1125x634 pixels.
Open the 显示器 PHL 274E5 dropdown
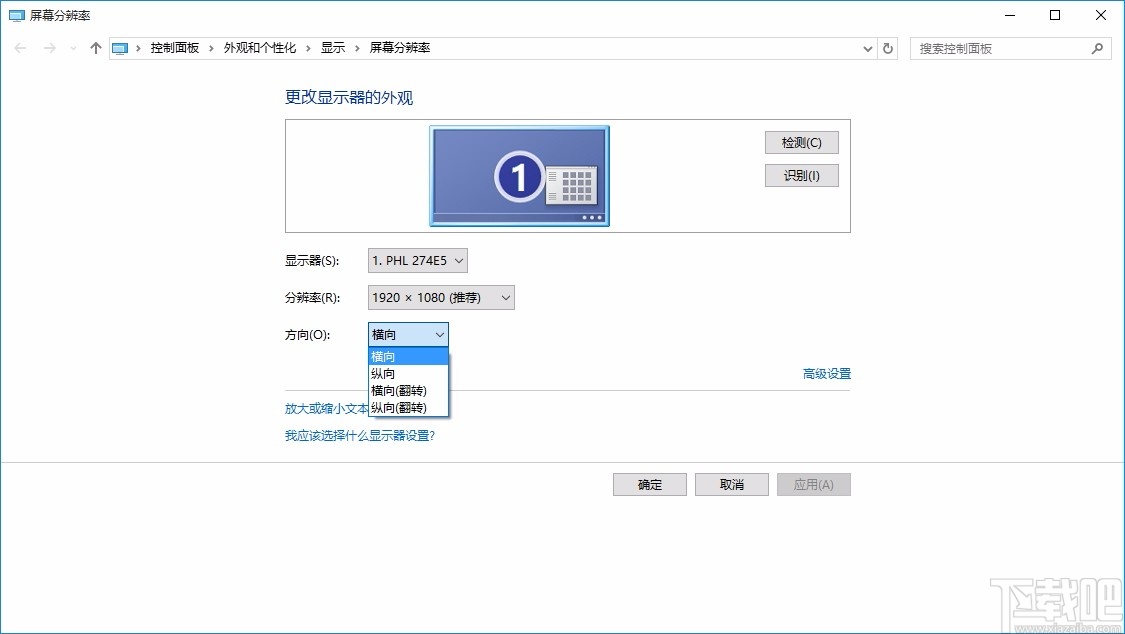(418, 260)
